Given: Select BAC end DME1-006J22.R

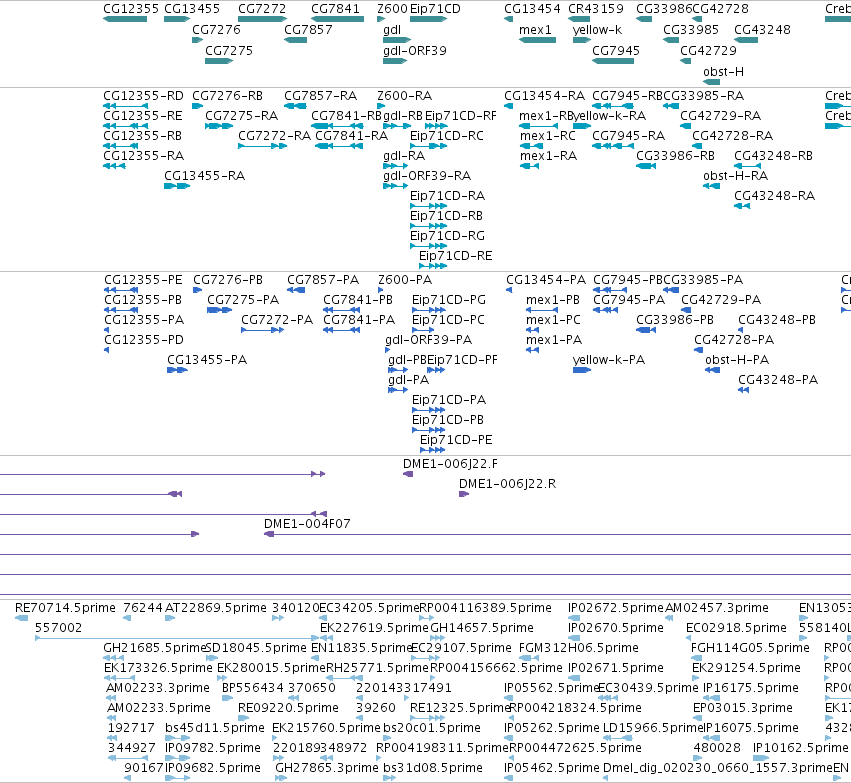Looking at the screenshot, I should tap(507, 484).
